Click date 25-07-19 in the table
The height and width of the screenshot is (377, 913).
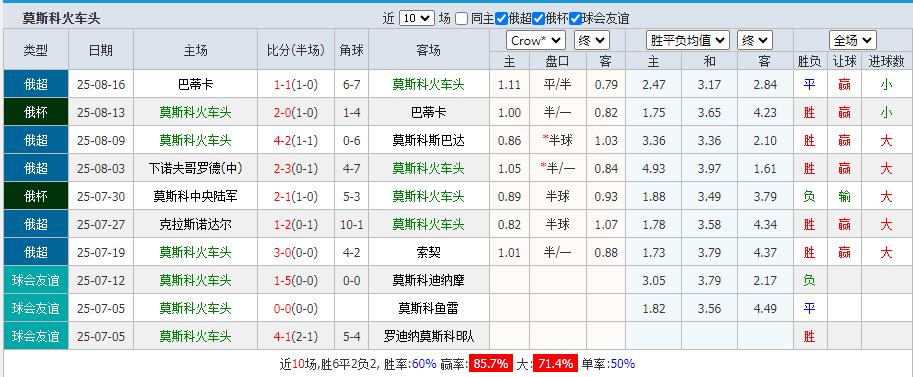(x=101, y=252)
